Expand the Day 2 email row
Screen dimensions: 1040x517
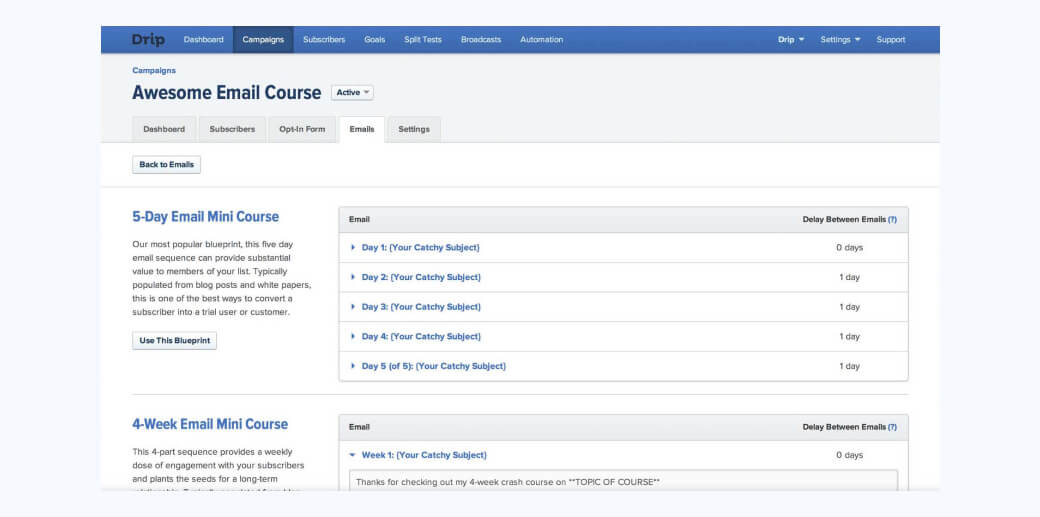420,277
